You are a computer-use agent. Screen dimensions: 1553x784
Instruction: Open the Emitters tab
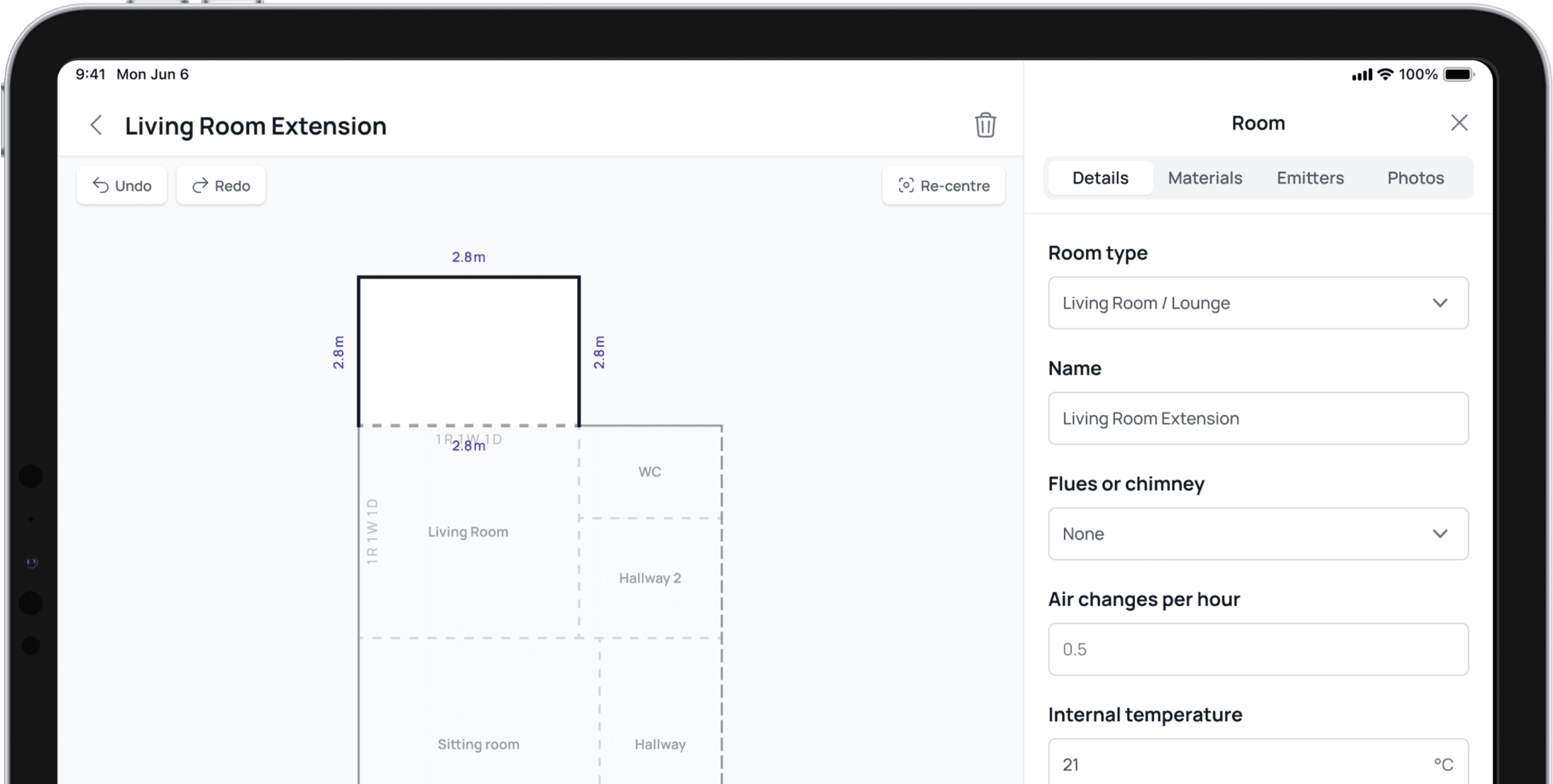click(1310, 178)
